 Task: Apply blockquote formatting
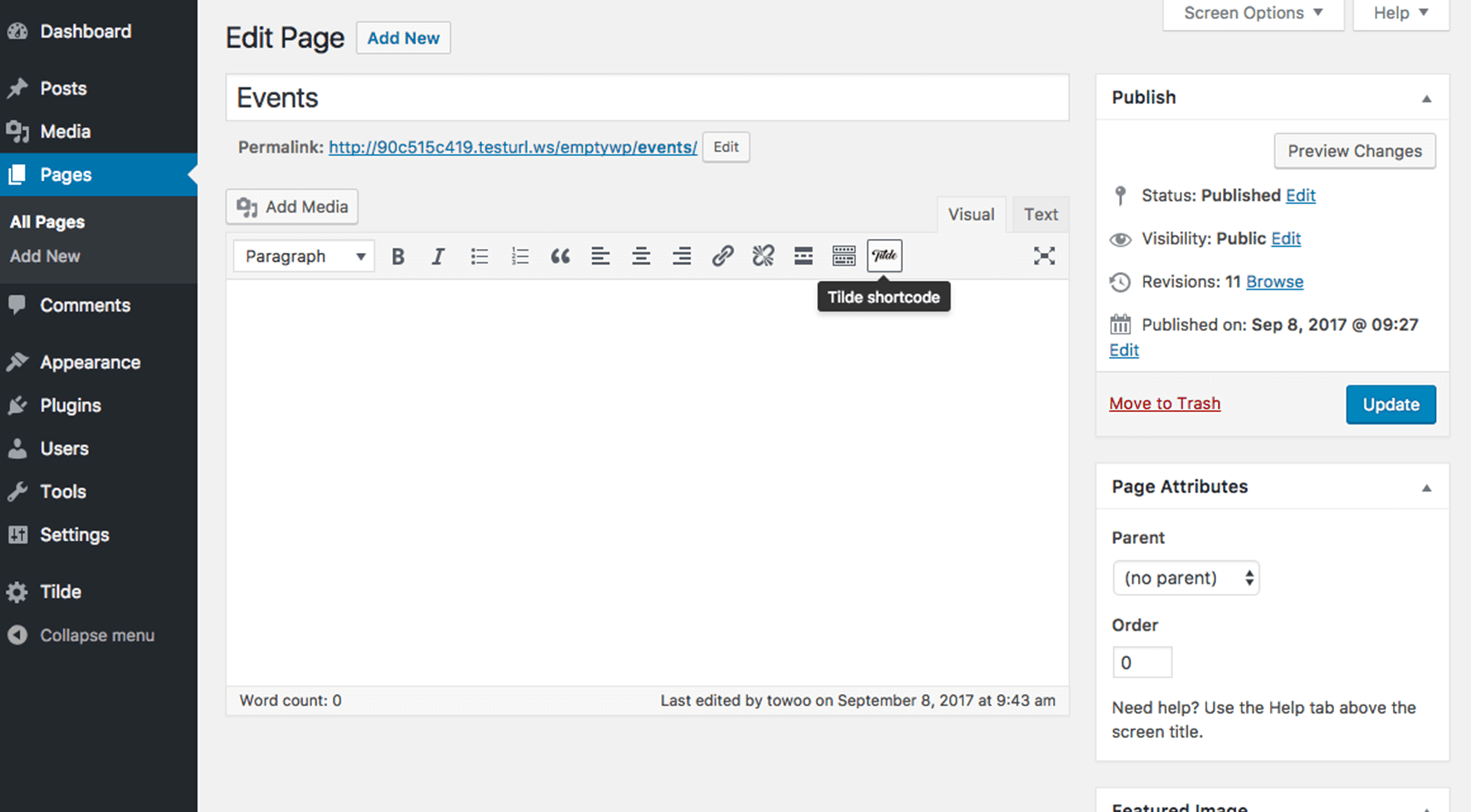coord(560,256)
